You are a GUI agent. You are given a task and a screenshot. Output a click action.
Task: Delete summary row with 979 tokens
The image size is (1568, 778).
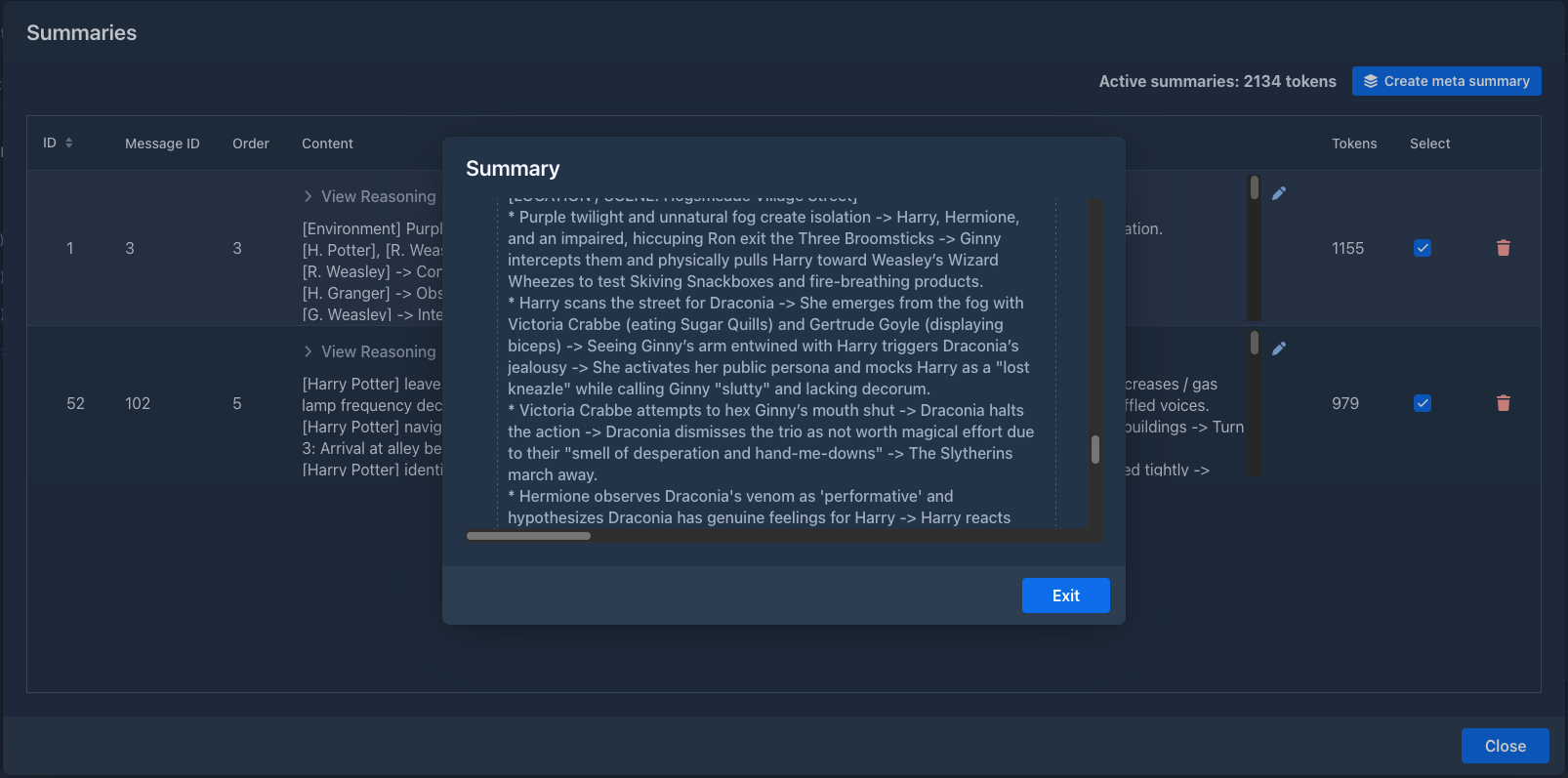pos(1504,403)
